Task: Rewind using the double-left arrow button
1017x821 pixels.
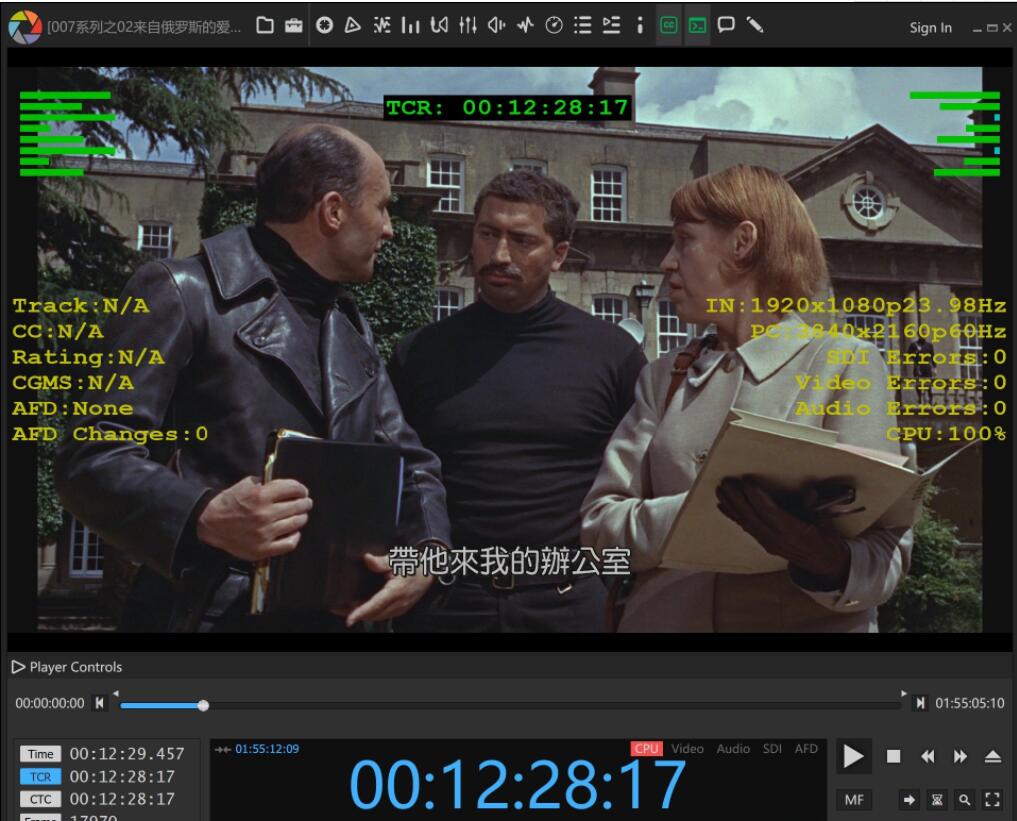Action: pyautogui.click(x=927, y=756)
